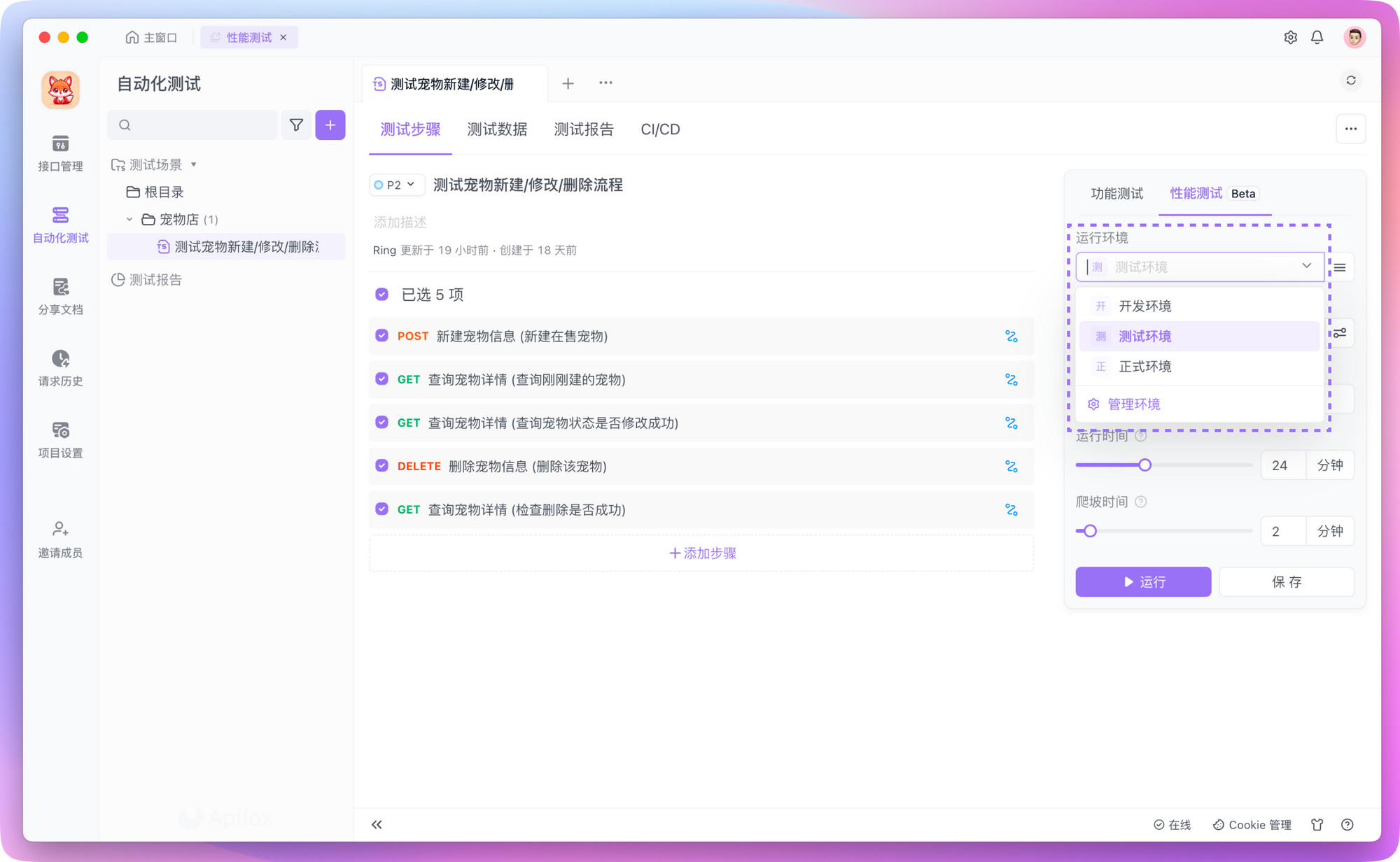Open 测试报告 in the left tree

(147, 280)
